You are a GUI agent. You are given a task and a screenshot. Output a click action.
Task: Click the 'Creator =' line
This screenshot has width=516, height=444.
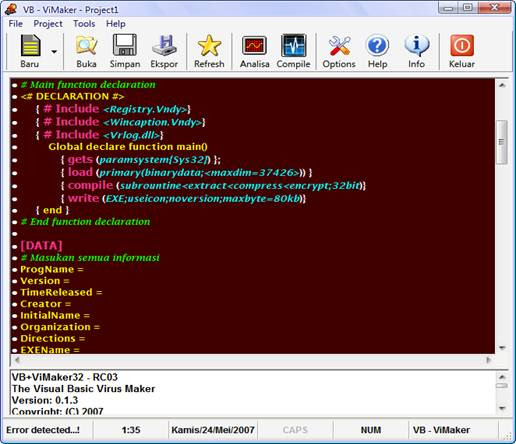[x=45, y=304]
